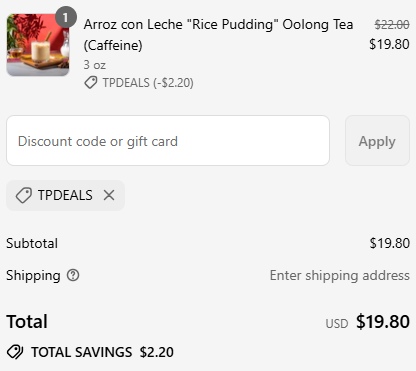Remove the TPDEALS discount code
The image size is (416, 371).
pyautogui.click(x=109, y=195)
